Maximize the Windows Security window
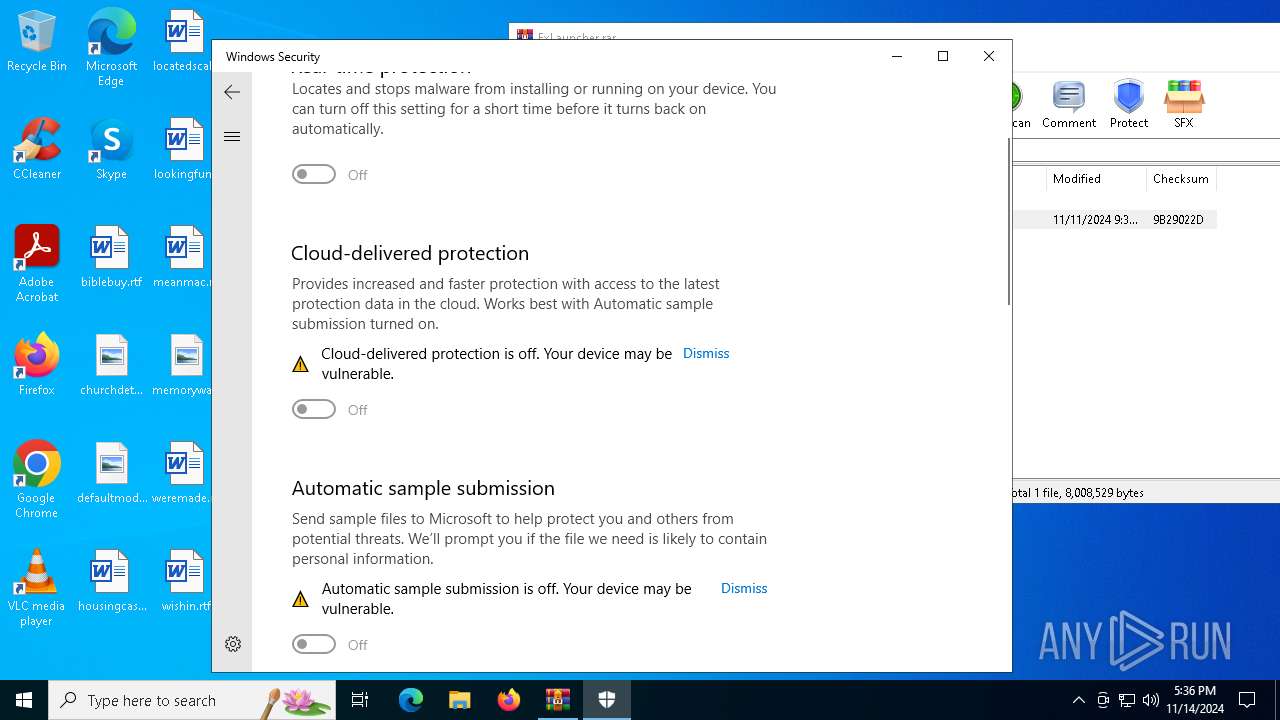1280x720 pixels. click(x=943, y=56)
